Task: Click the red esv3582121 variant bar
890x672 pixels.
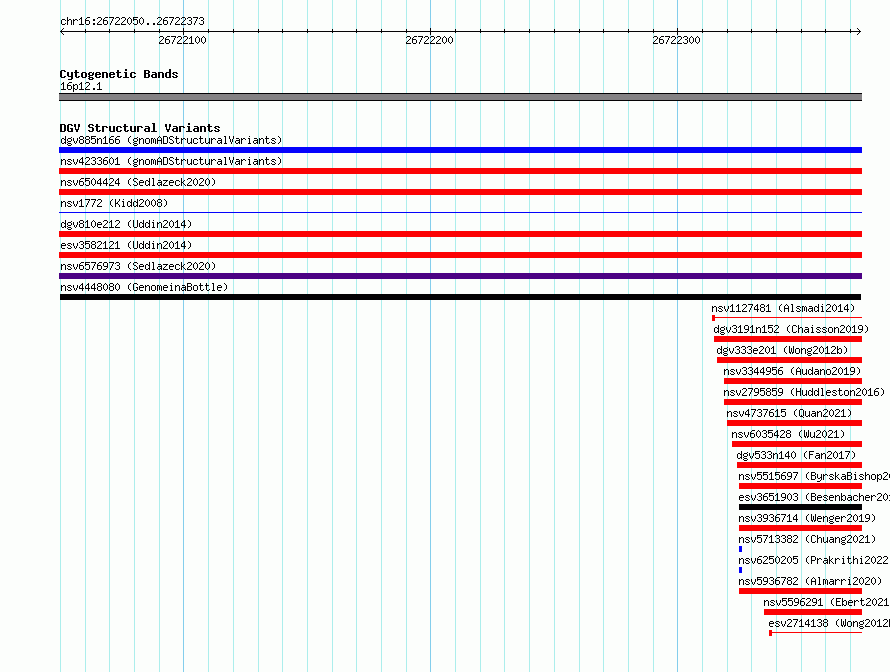Action: point(460,255)
